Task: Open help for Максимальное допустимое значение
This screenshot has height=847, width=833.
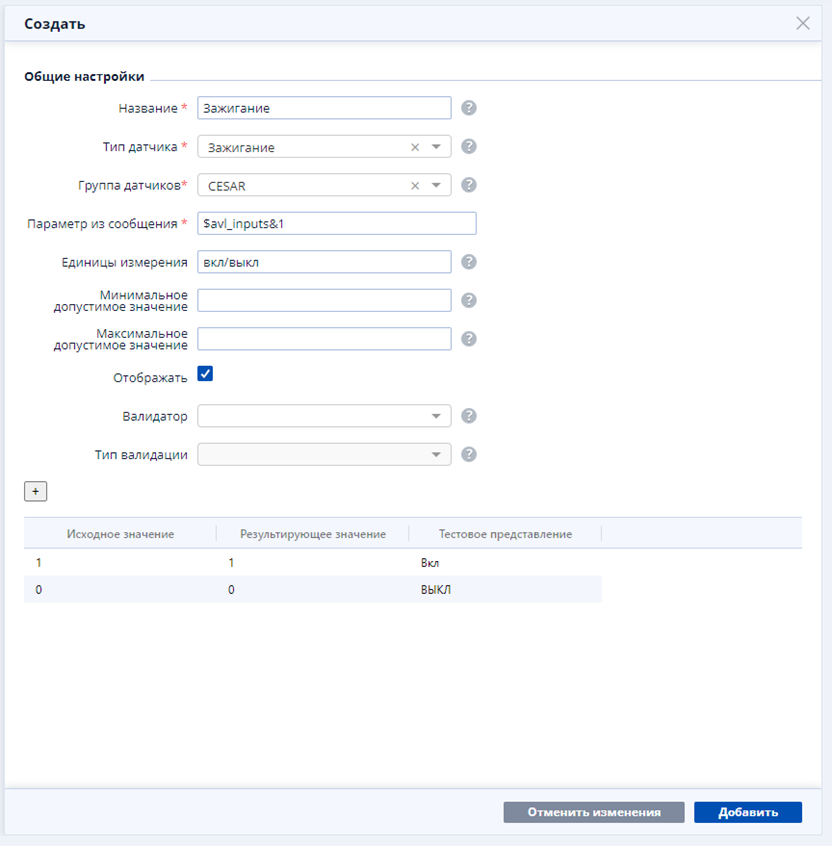Action: point(468,339)
